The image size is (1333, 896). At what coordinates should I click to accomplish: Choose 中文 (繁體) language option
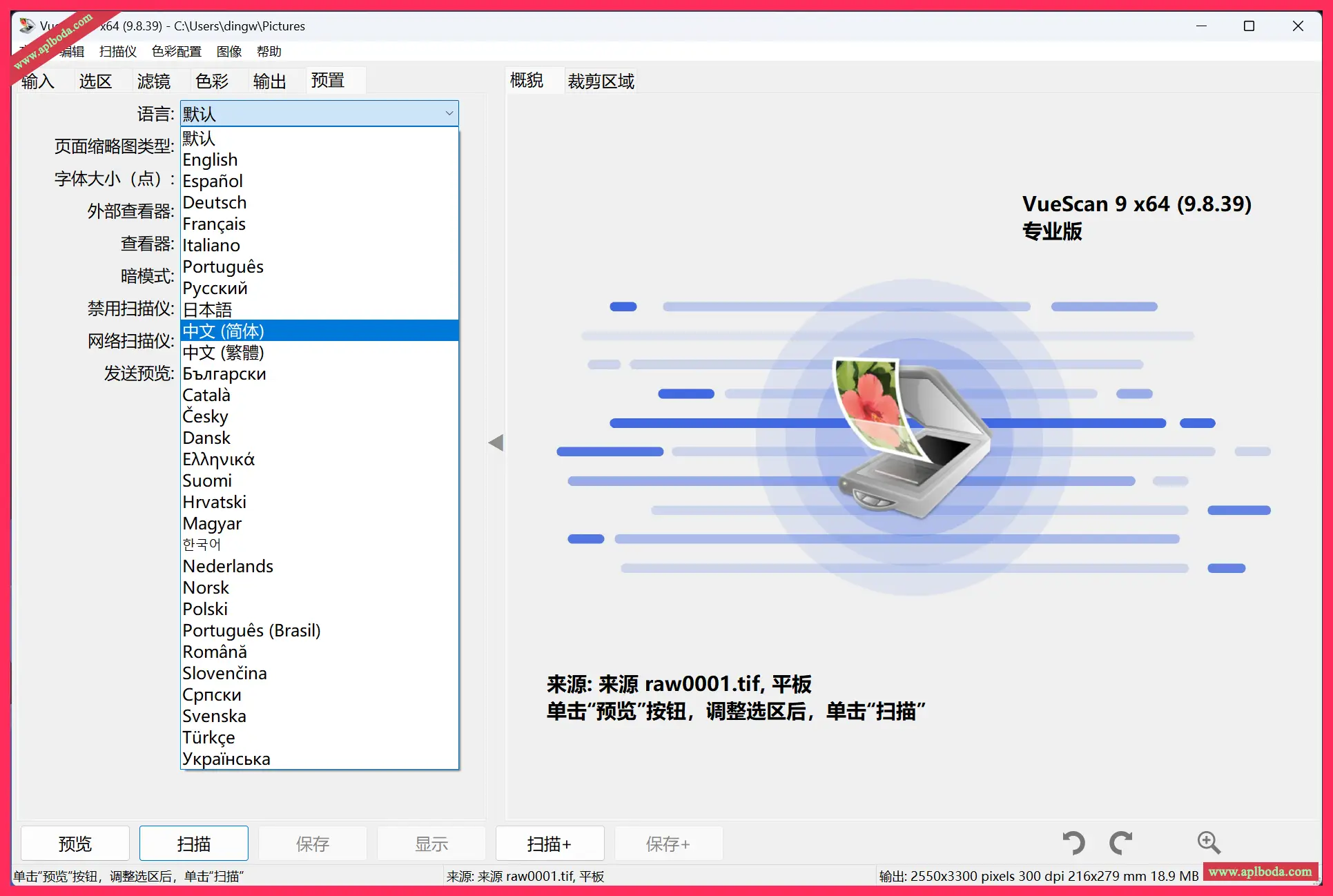(223, 353)
